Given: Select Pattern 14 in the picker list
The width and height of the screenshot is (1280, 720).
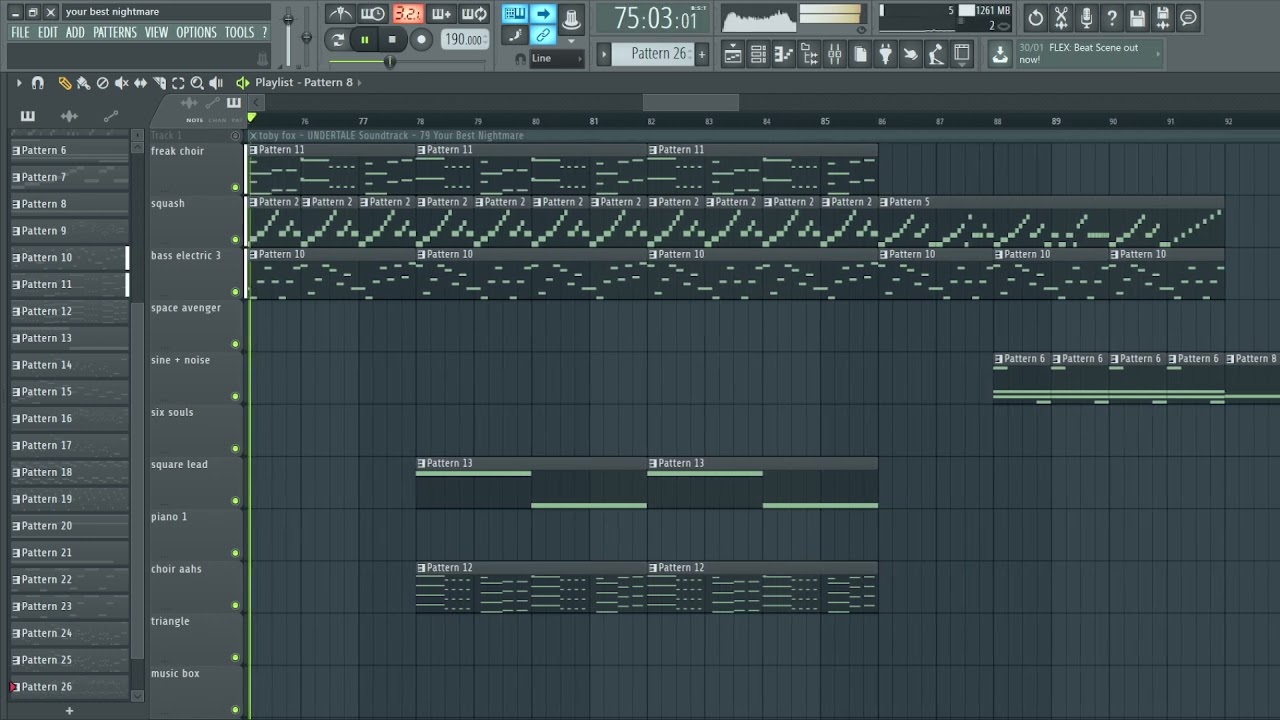Looking at the screenshot, I should (69, 365).
